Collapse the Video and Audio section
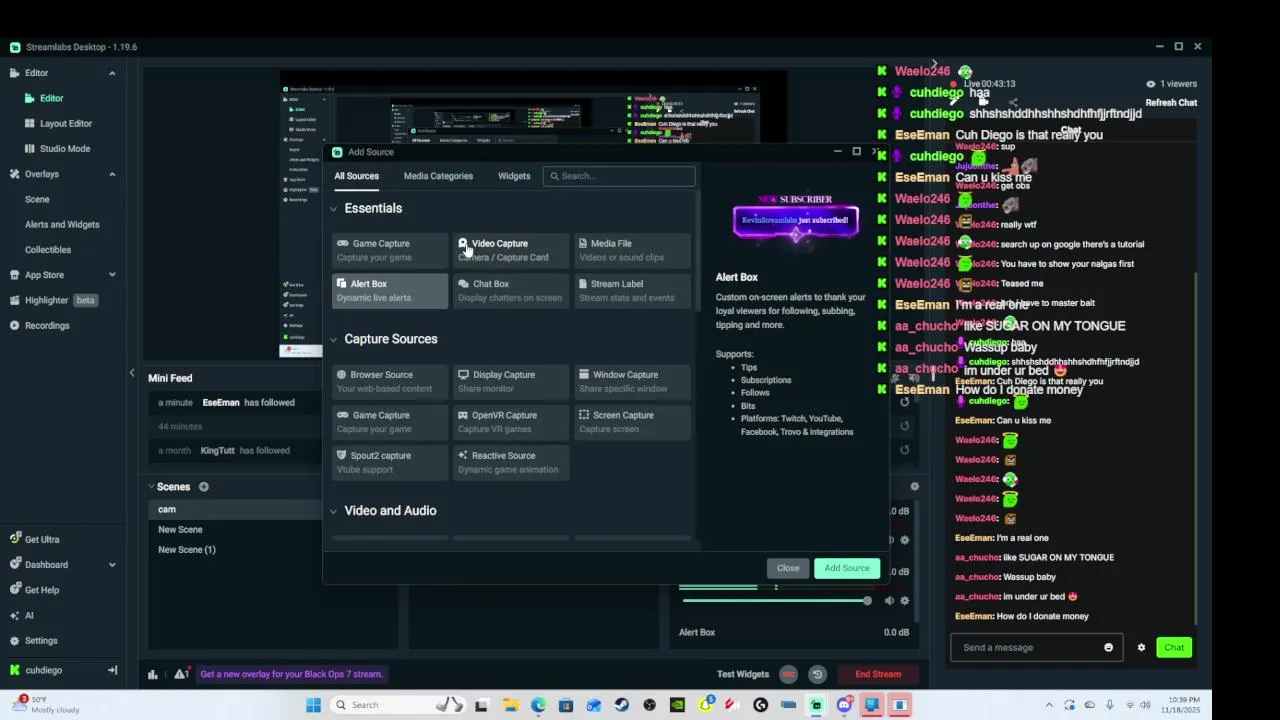The image size is (1280, 720). click(x=333, y=511)
